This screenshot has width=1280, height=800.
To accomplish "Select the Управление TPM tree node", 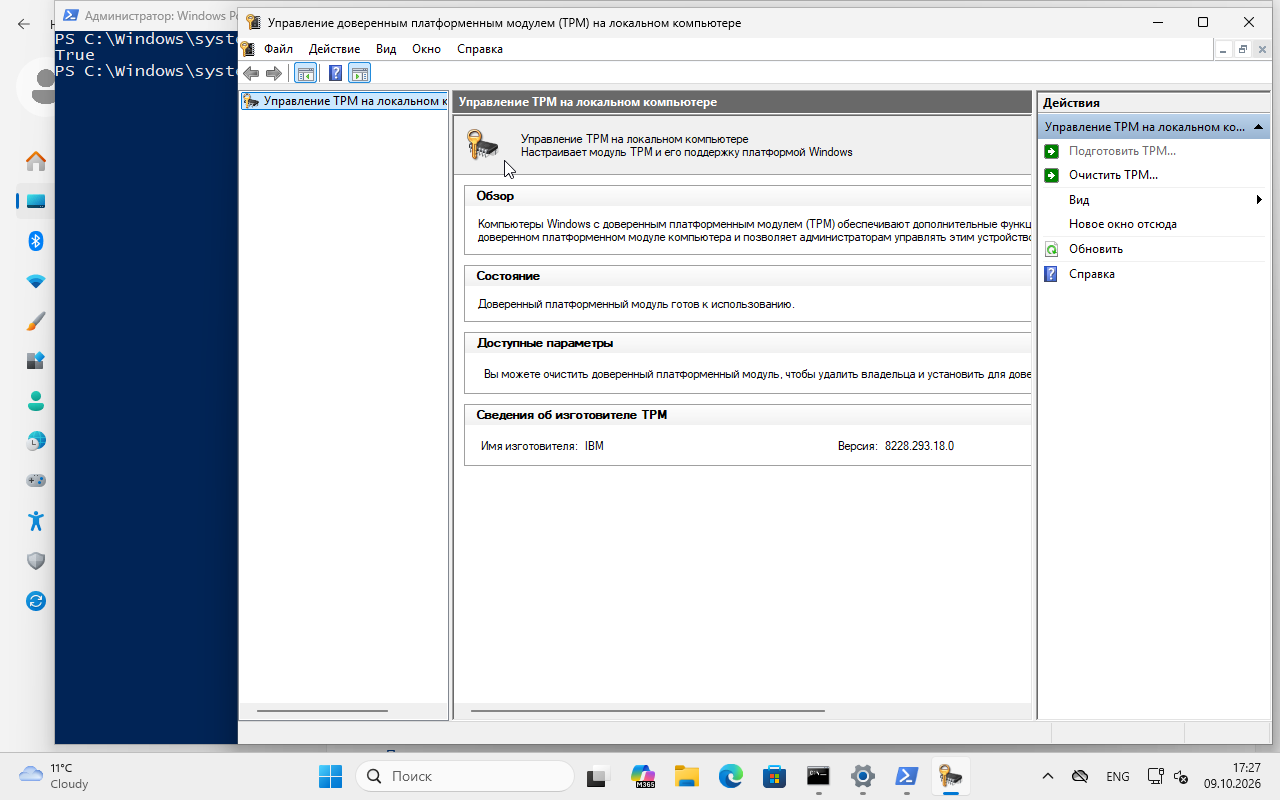I will click(344, 101).
